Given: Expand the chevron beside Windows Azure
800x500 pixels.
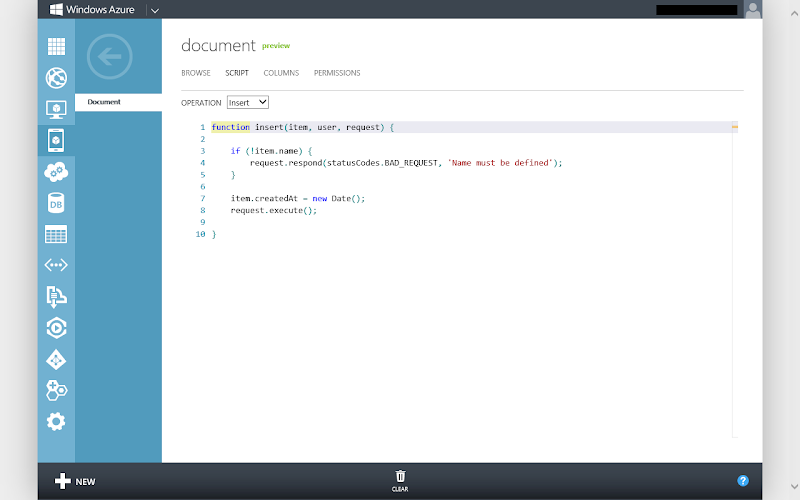Looking at the screenshot, I should [x=155, y=10].
